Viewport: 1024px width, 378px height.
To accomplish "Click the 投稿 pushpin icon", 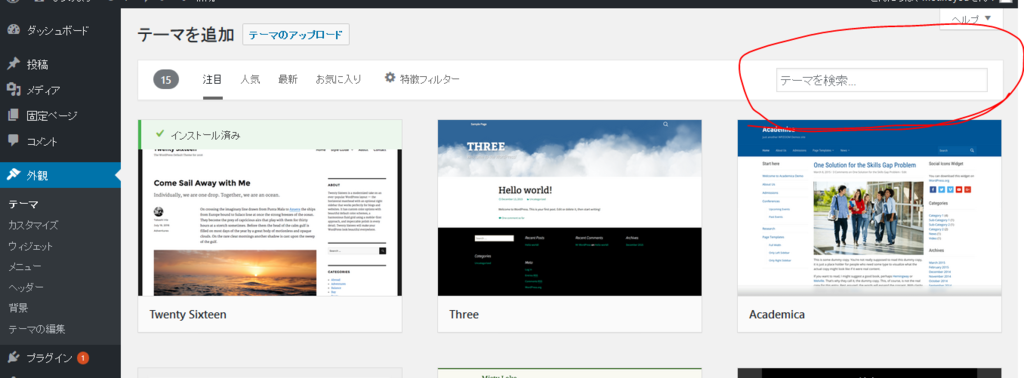I will (x=13, y=64).
